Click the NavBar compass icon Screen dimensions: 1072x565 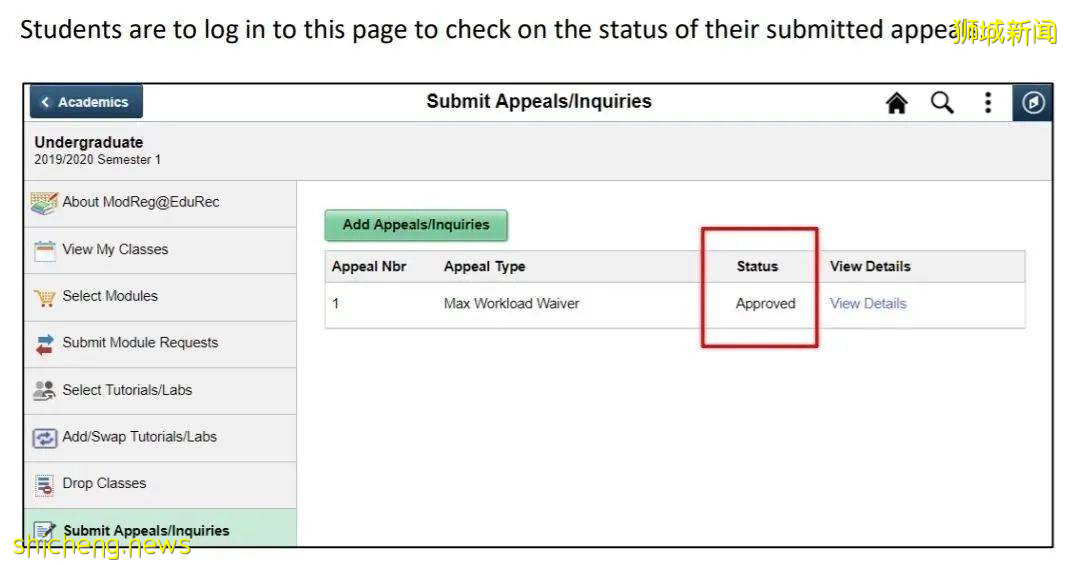pyautogui.click(x=1033, y=103)
